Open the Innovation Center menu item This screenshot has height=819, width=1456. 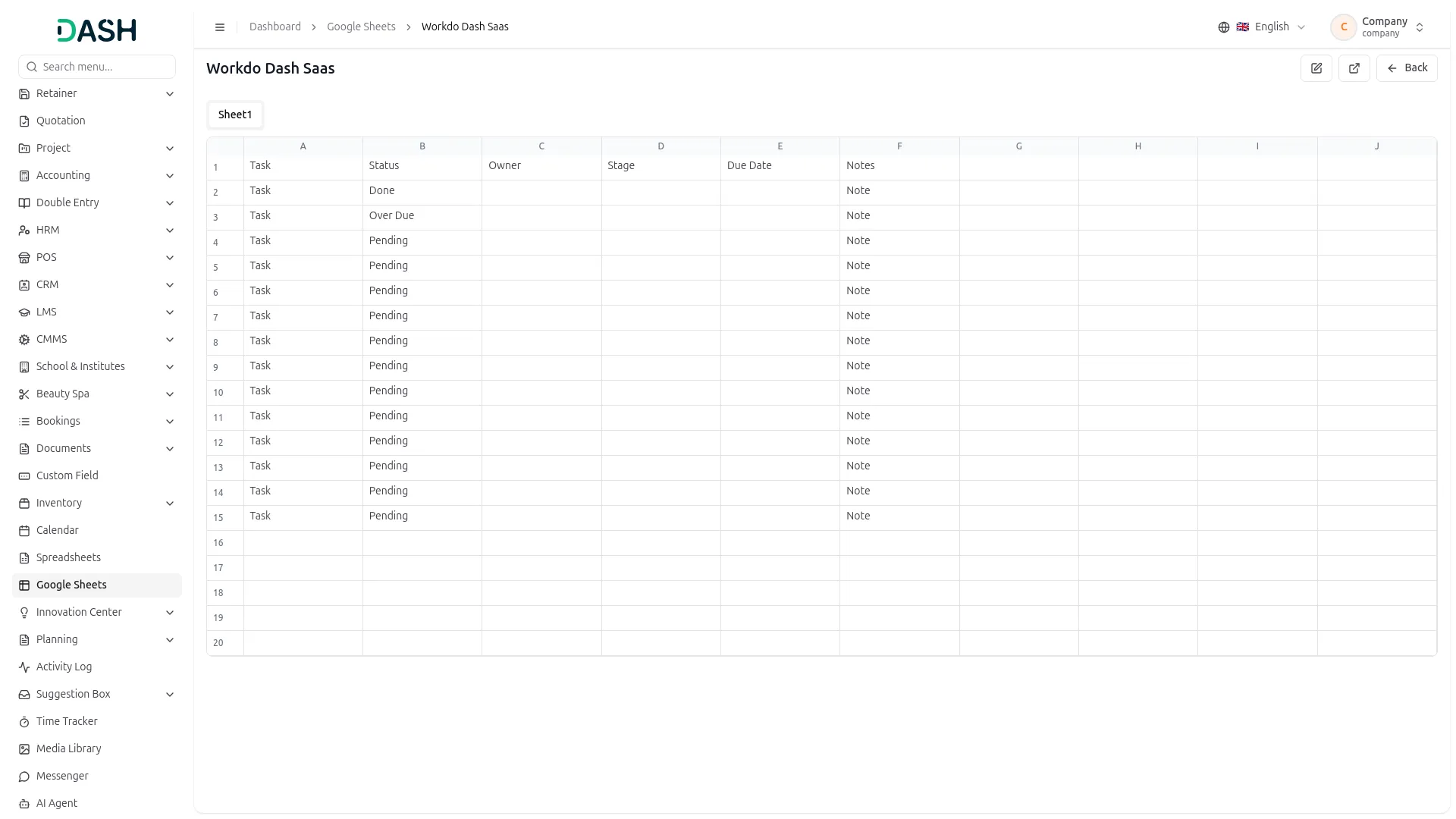(x=97, y=613)
